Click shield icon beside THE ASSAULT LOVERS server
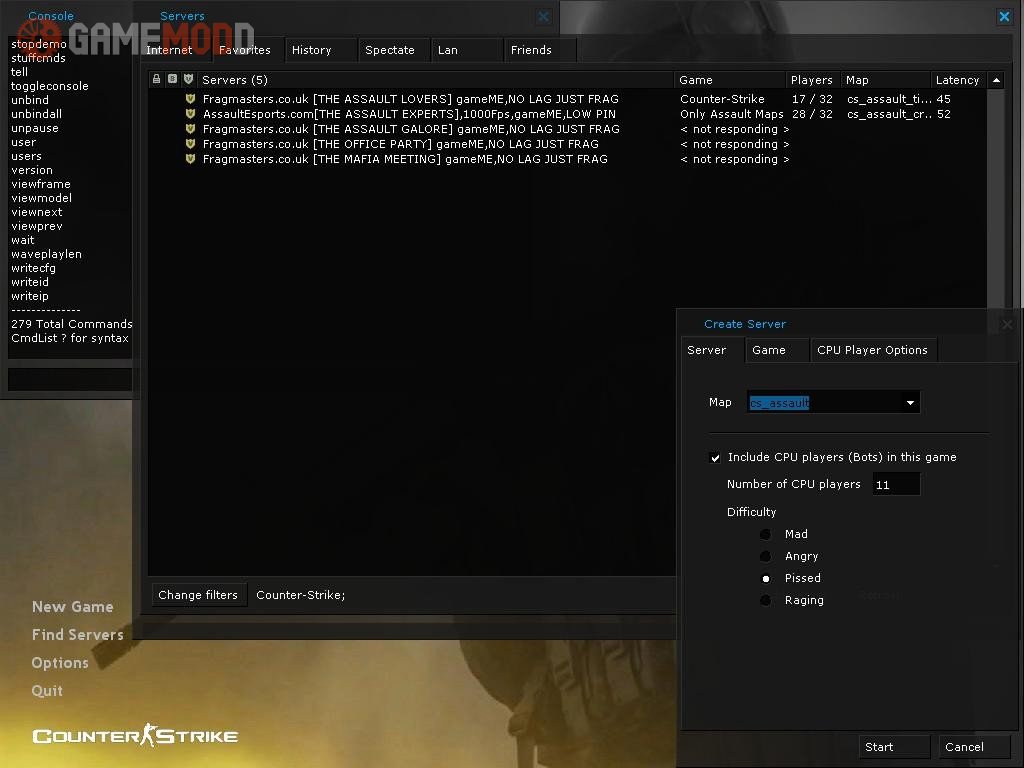The height and width of the screenshot is (768, 1024). (x=190, y=99)
